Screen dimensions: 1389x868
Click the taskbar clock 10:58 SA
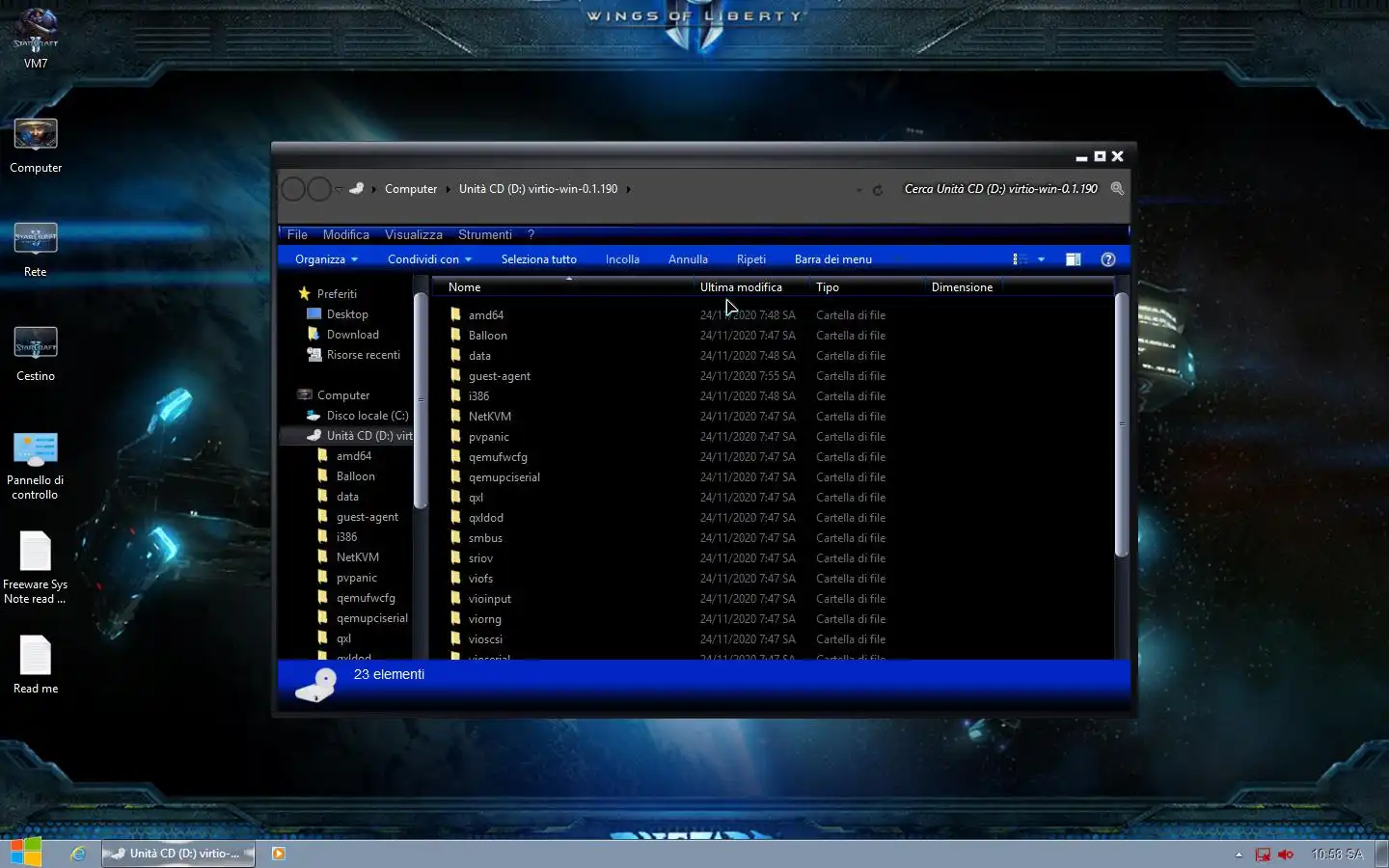[x=1337, y=854]
